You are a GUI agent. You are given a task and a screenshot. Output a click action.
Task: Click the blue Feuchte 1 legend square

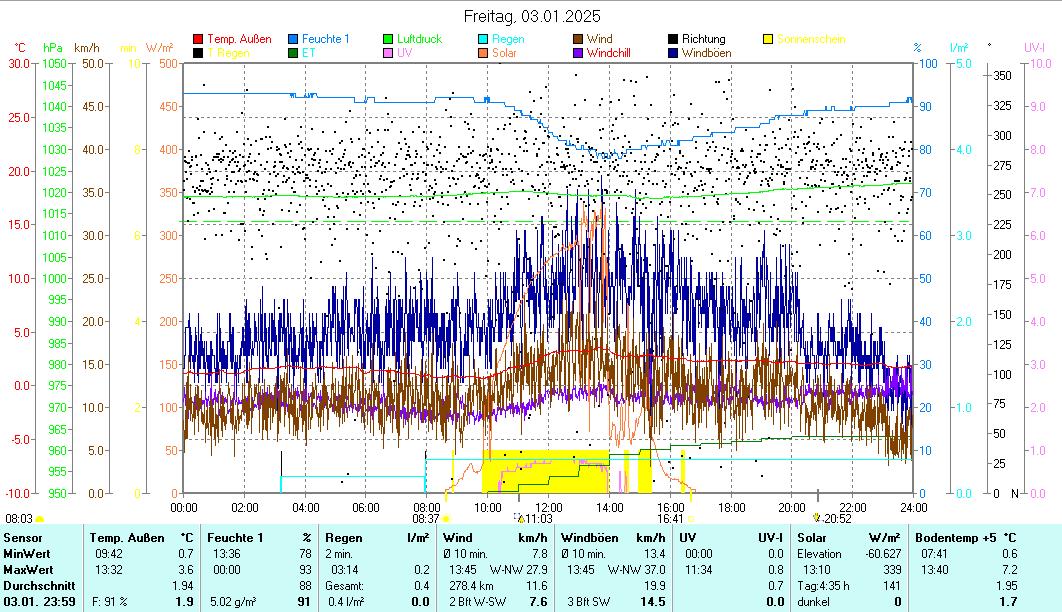(293, 39)
